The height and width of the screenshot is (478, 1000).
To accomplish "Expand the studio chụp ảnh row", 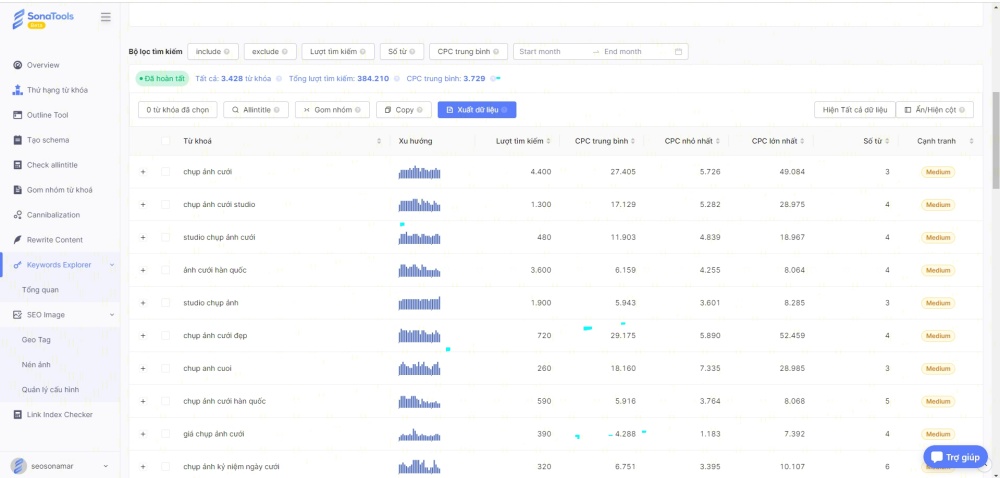I will pyautogui.click(x=143, y=303).
